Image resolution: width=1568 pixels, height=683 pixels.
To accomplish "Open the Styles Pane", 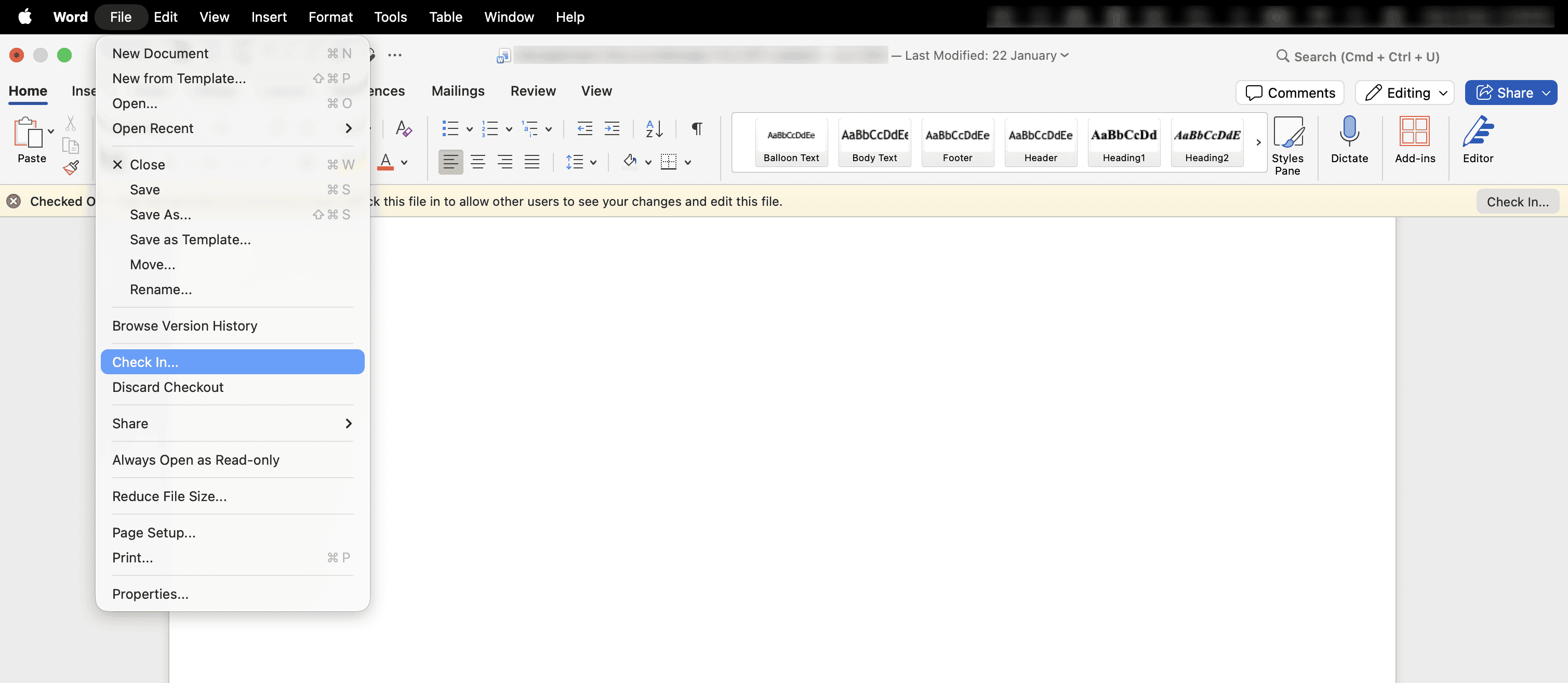I will pyautogui.click(x=1289, y=142).
